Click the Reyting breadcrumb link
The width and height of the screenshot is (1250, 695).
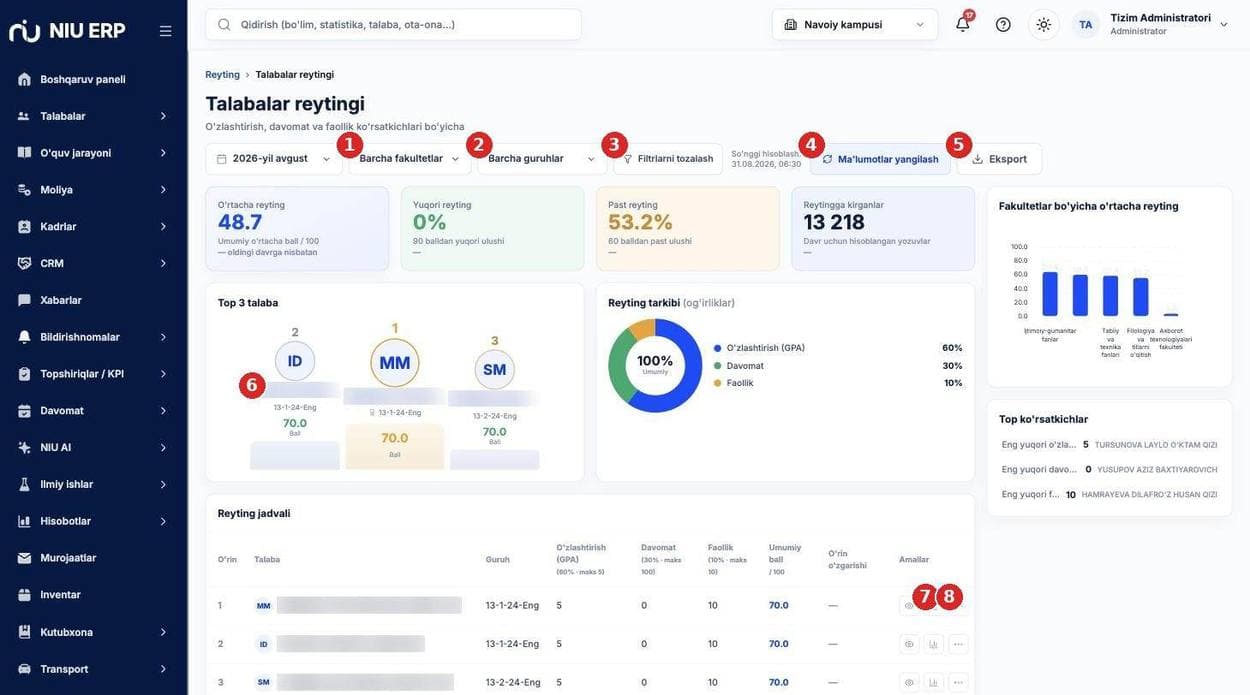pyautogui.click(x=222, y=75)
